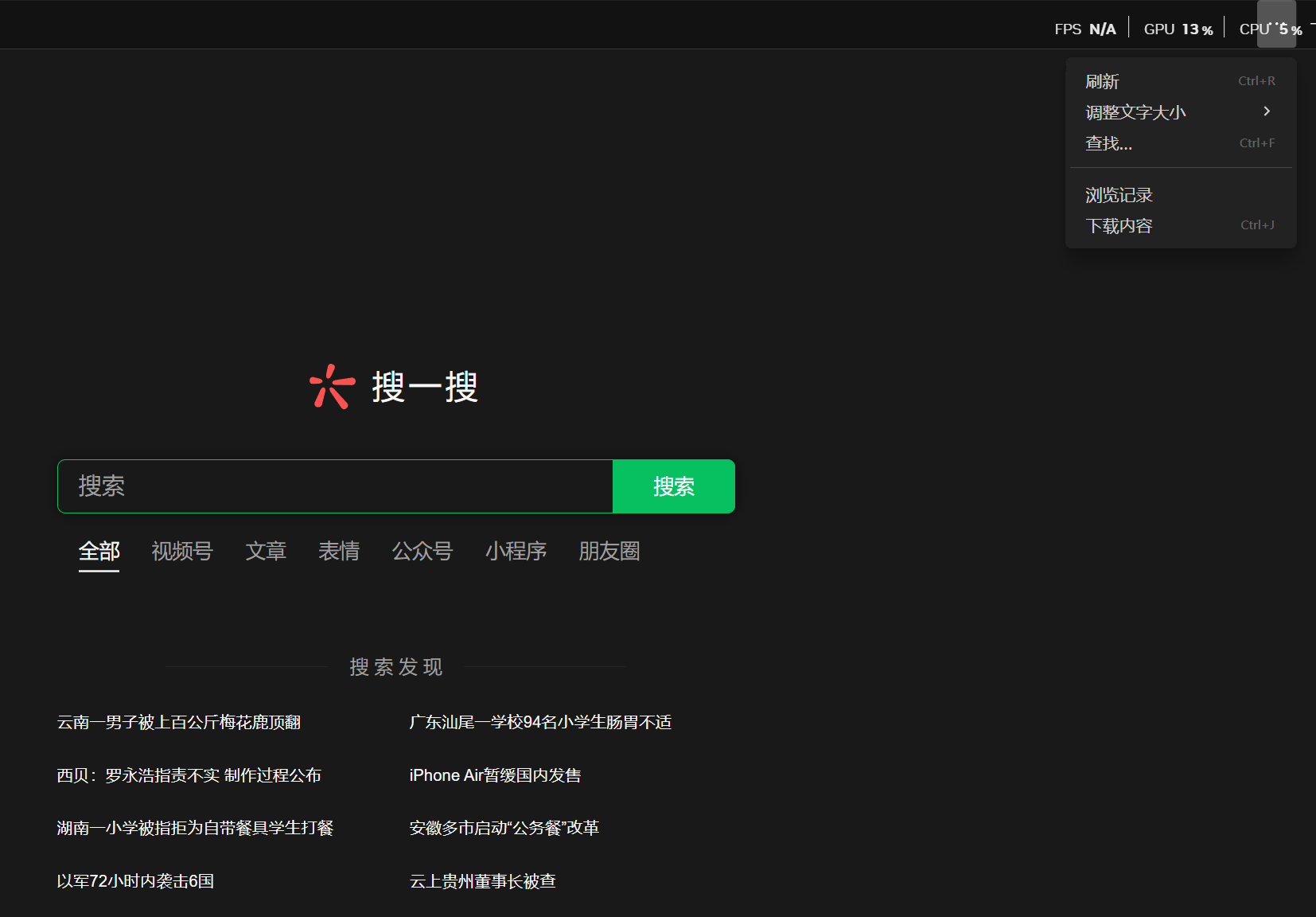Open the iPhone Air暂缓国内发售 trending link
Image resolution: width=1316 pixels, height=917 pixels.
pyautogui.click(x=495, y=775)
